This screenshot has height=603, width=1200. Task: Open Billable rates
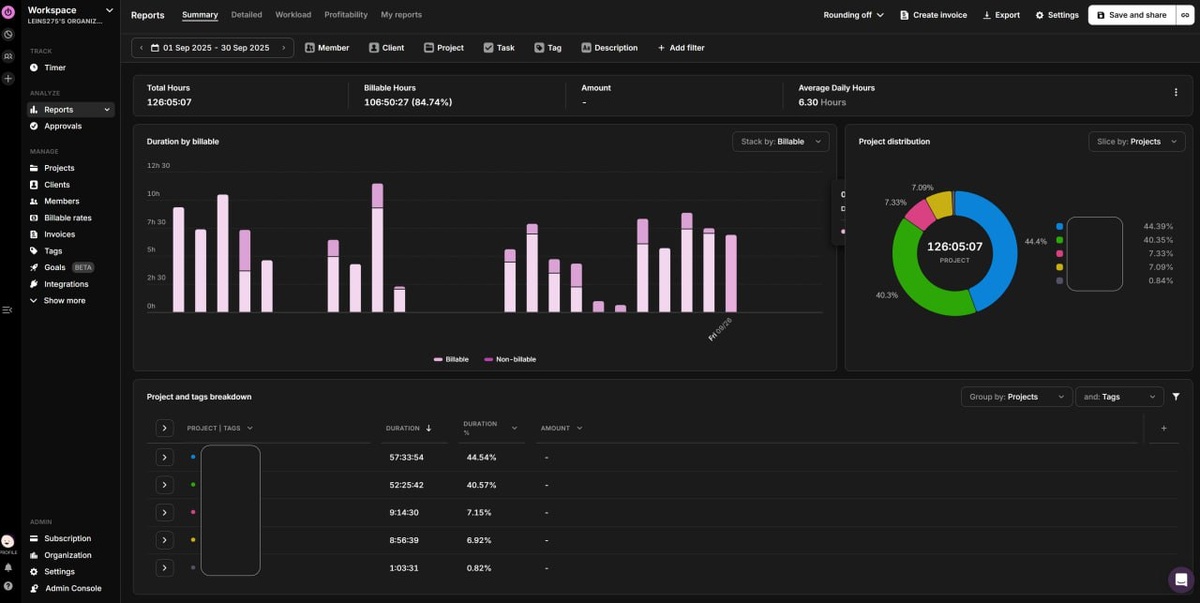[x=67, y=218]
